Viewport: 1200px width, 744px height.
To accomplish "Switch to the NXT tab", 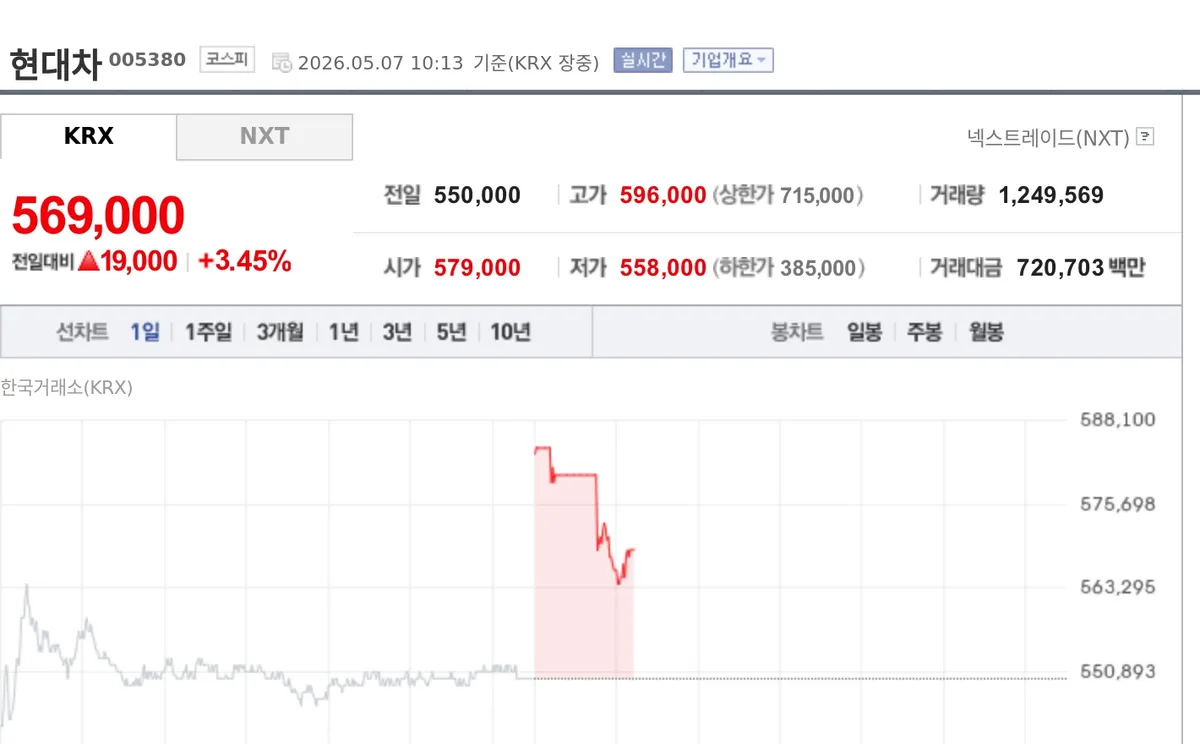I will [x=265, y=136].
